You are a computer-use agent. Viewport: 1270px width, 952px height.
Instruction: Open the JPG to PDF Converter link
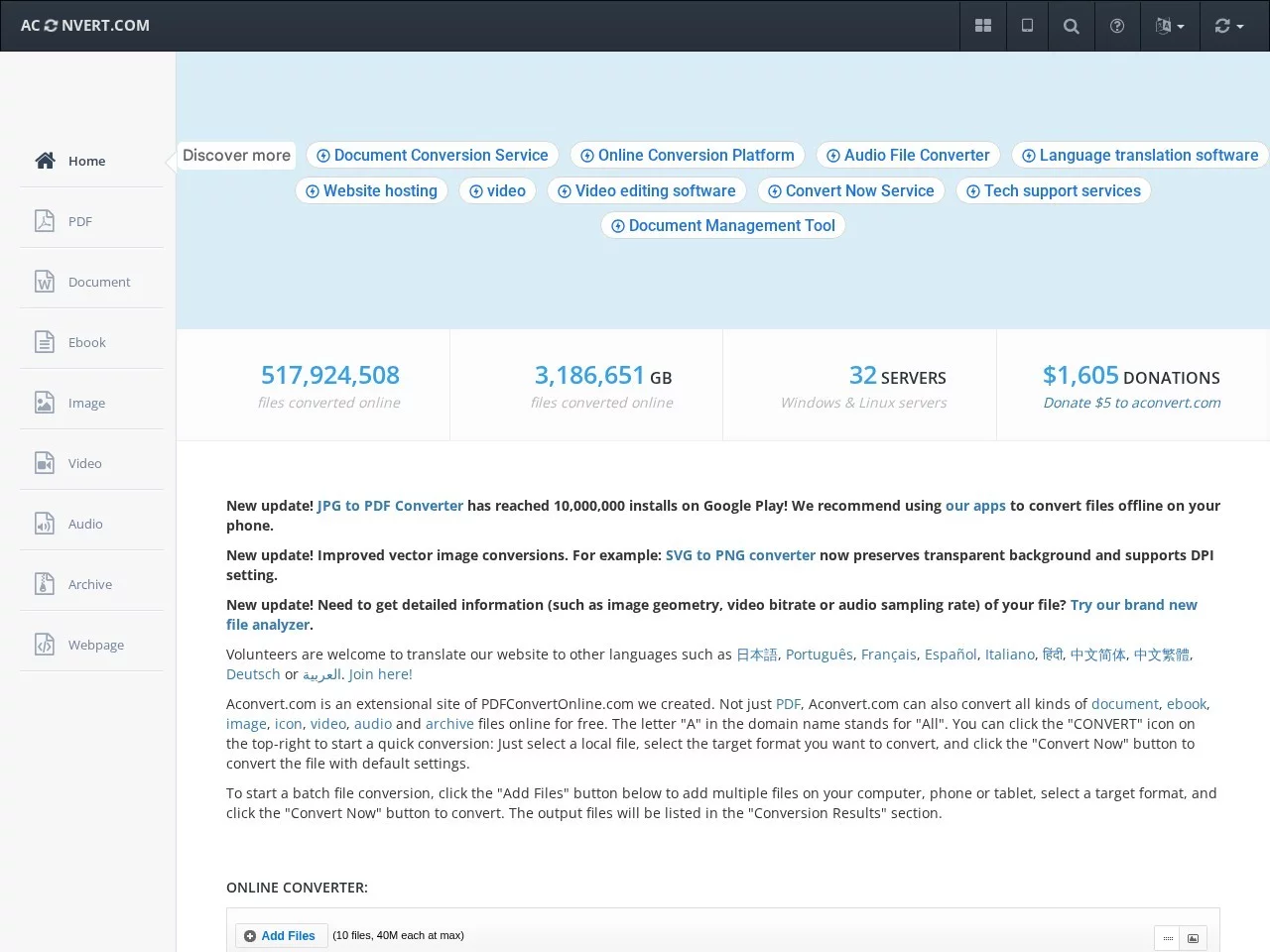pyautogui.click(x=390, y=506)
